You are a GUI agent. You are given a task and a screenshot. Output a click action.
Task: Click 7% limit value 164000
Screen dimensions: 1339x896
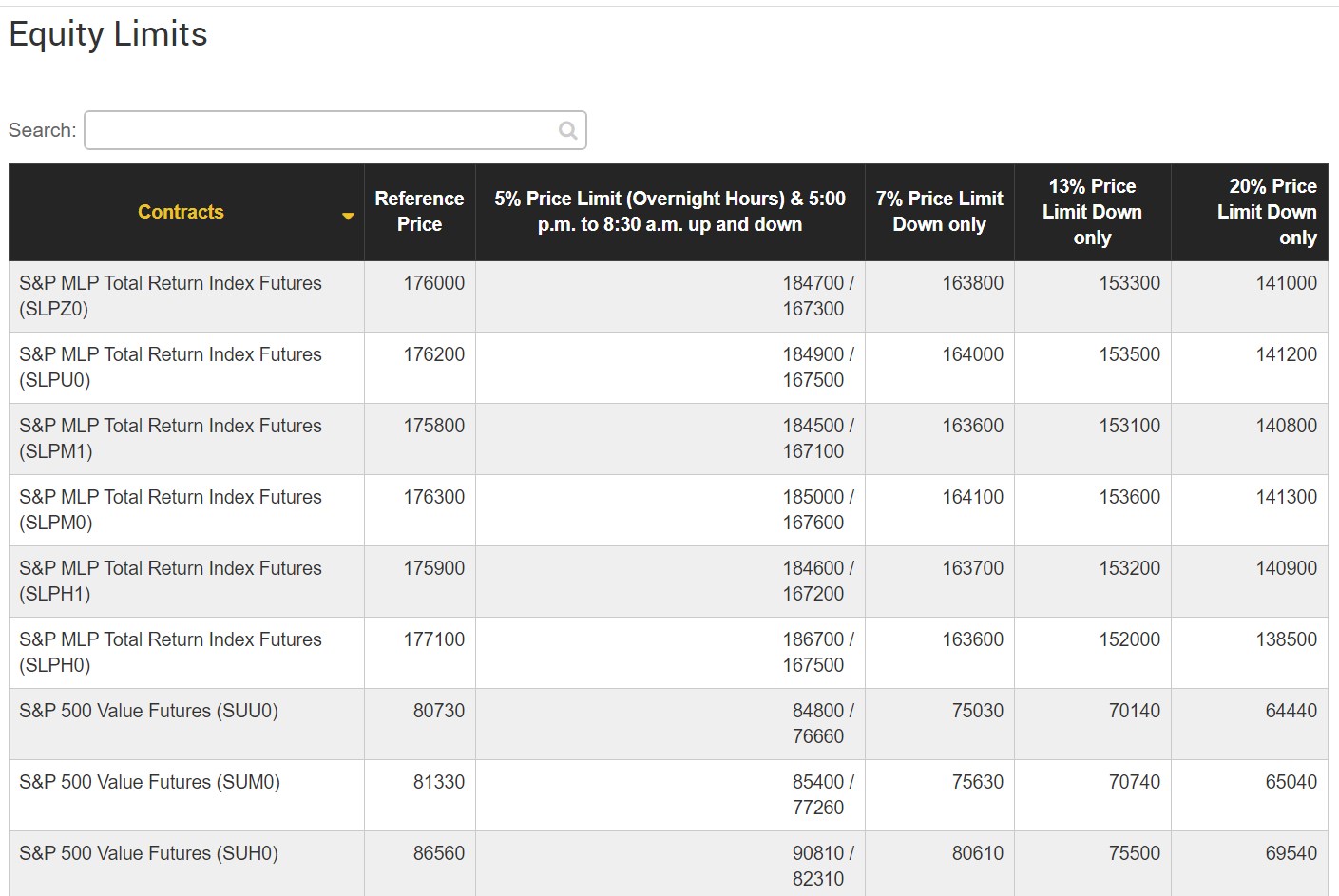click(973, 354)
